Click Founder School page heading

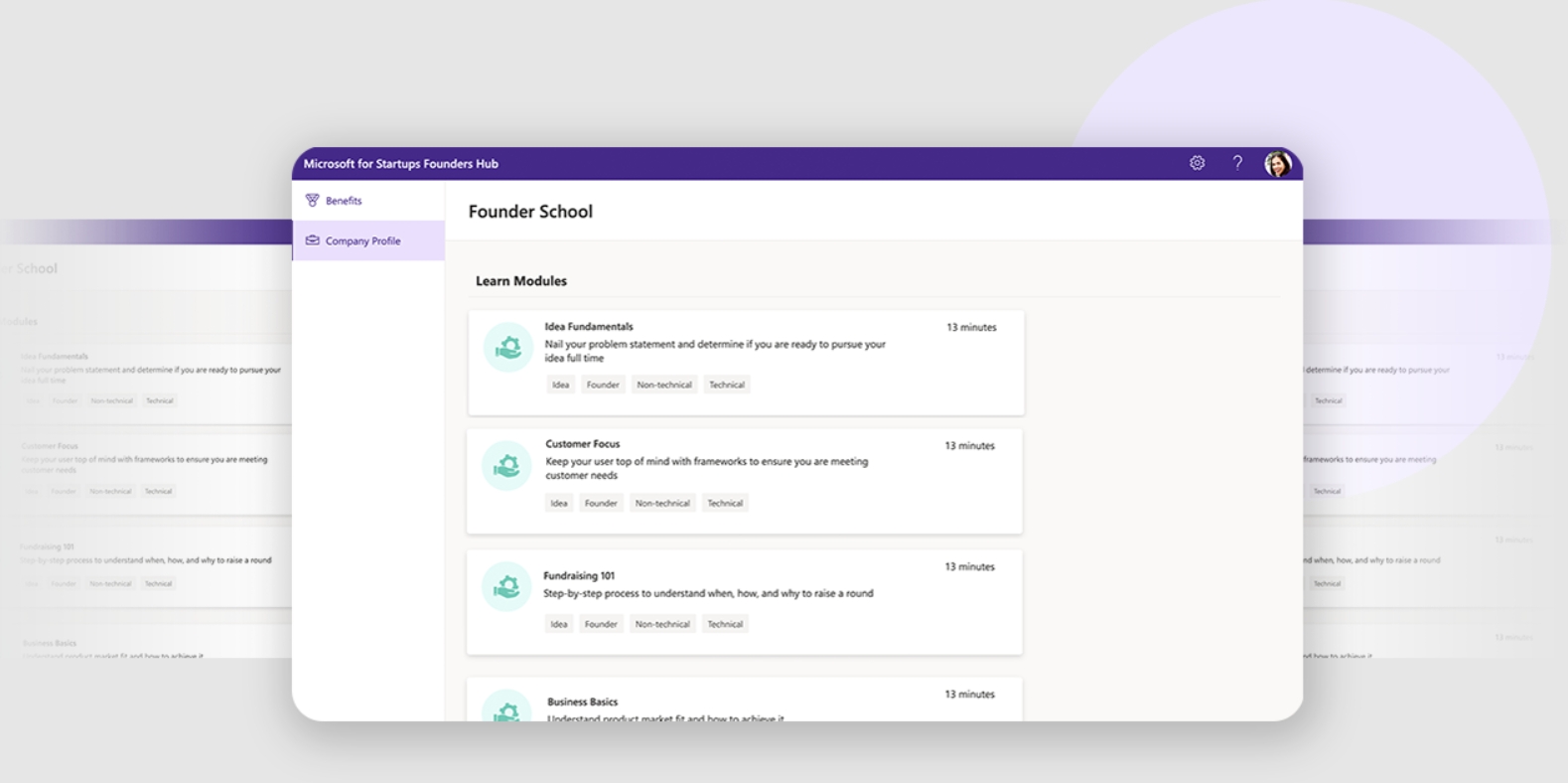tap(530, 212)
